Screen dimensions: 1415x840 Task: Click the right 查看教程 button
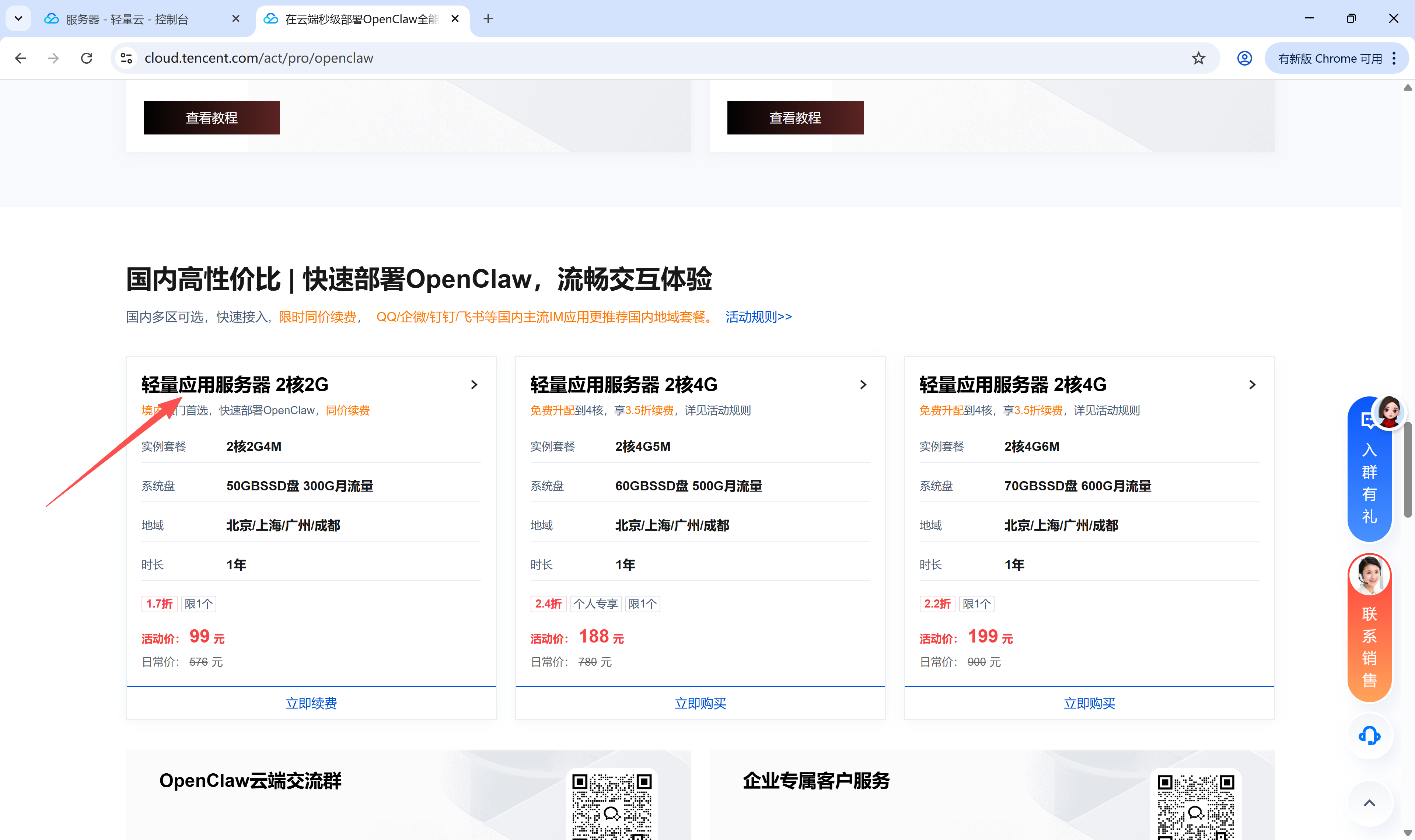(795, 118)
